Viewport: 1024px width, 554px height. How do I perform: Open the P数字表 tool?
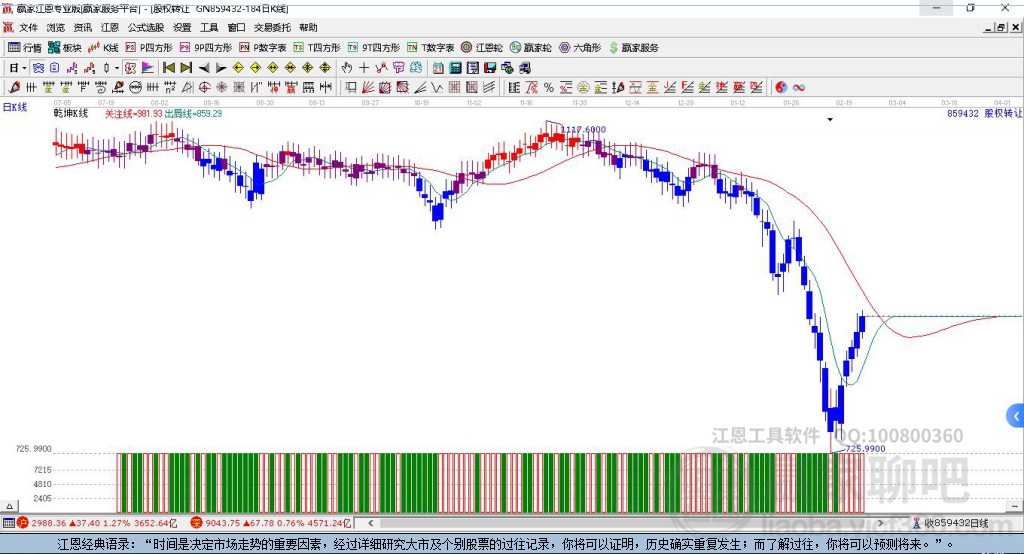pos(263,48)
